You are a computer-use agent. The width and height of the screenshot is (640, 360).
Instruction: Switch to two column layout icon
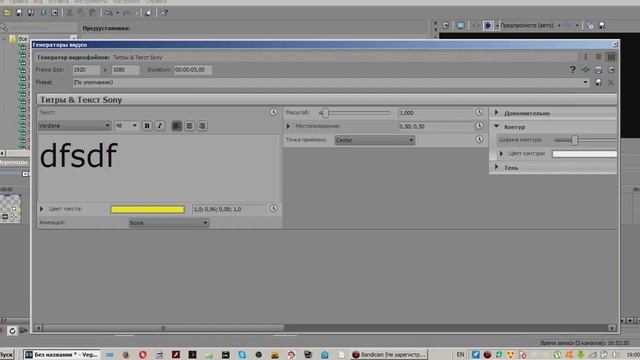tap(598, 57)
